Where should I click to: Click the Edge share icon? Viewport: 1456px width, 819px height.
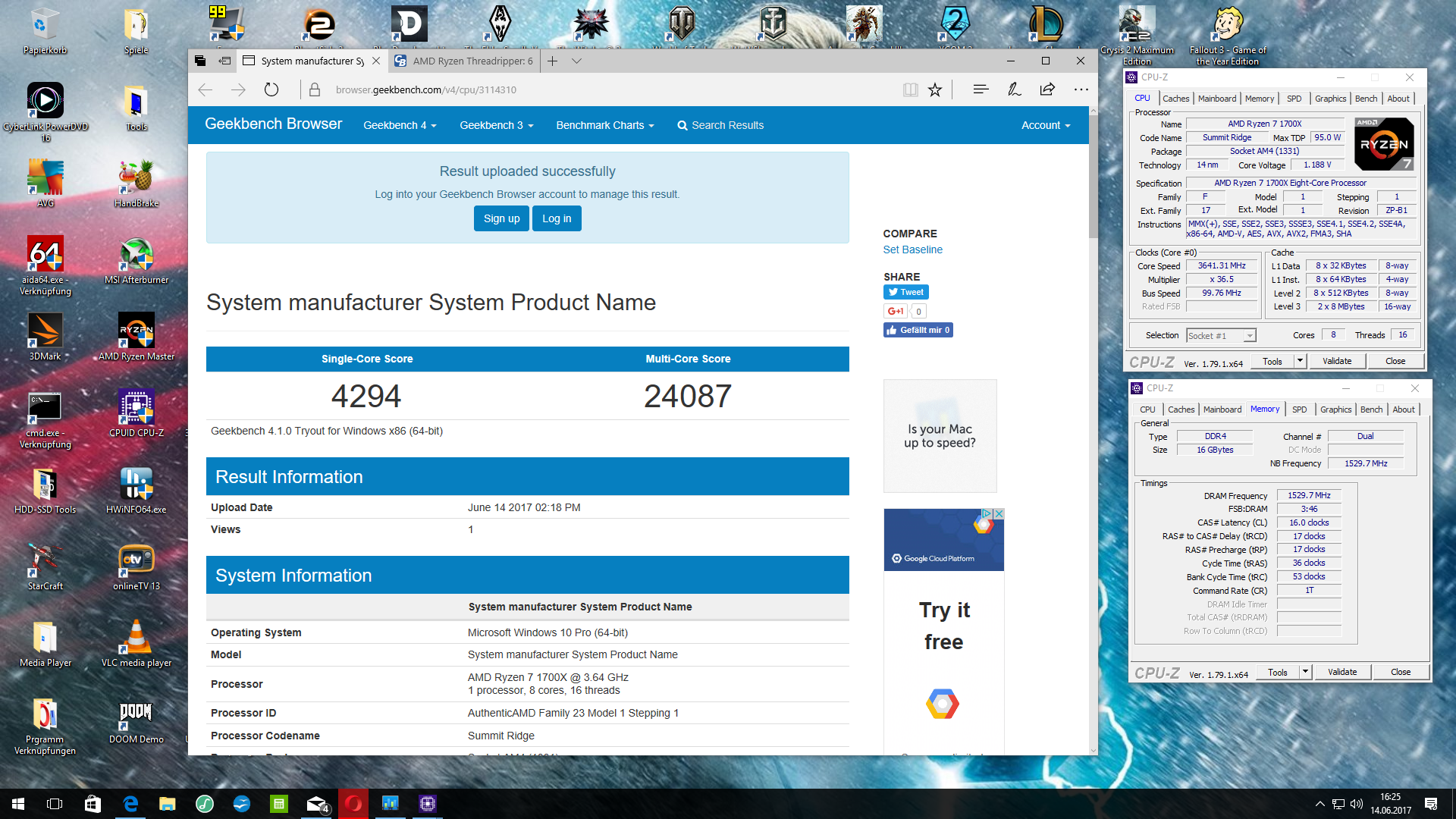coord(1047,89)
